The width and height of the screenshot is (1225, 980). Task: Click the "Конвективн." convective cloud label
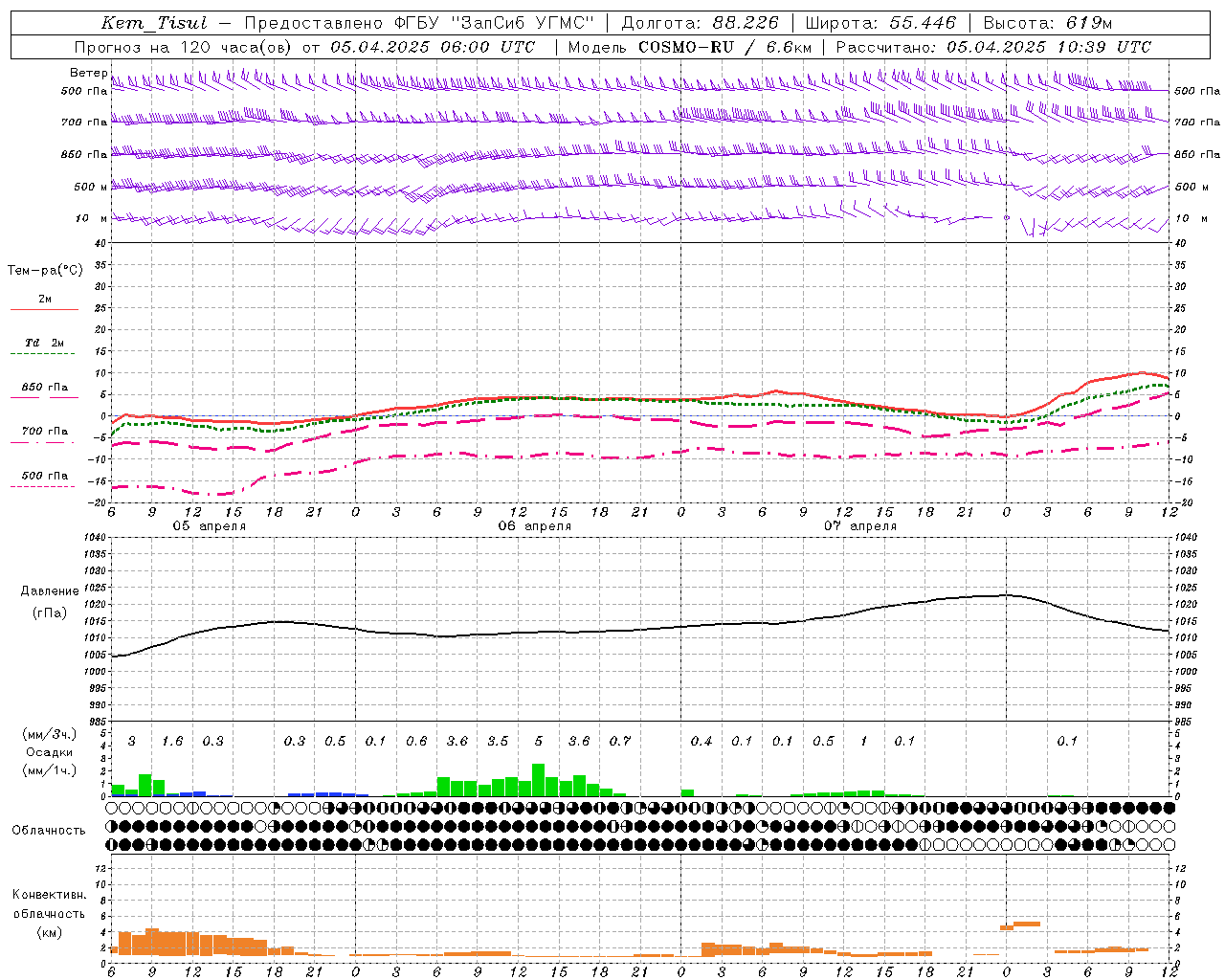[x=49, y=895]
